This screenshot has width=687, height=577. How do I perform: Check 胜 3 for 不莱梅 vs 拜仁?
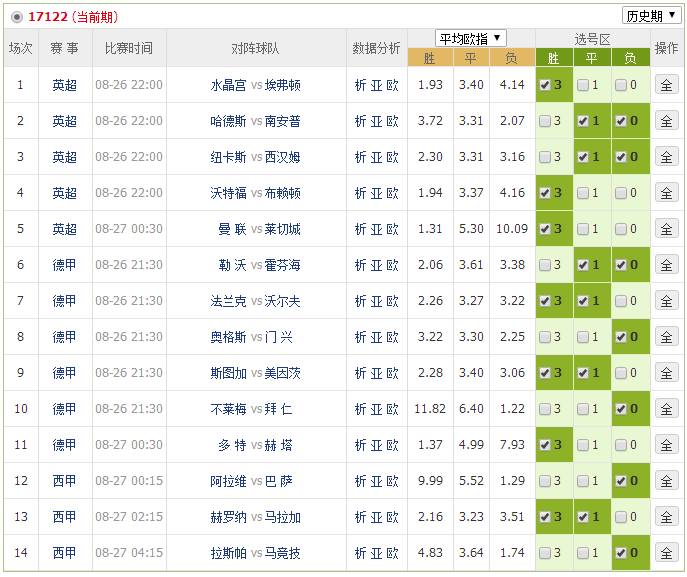click(x=544, y=409)
